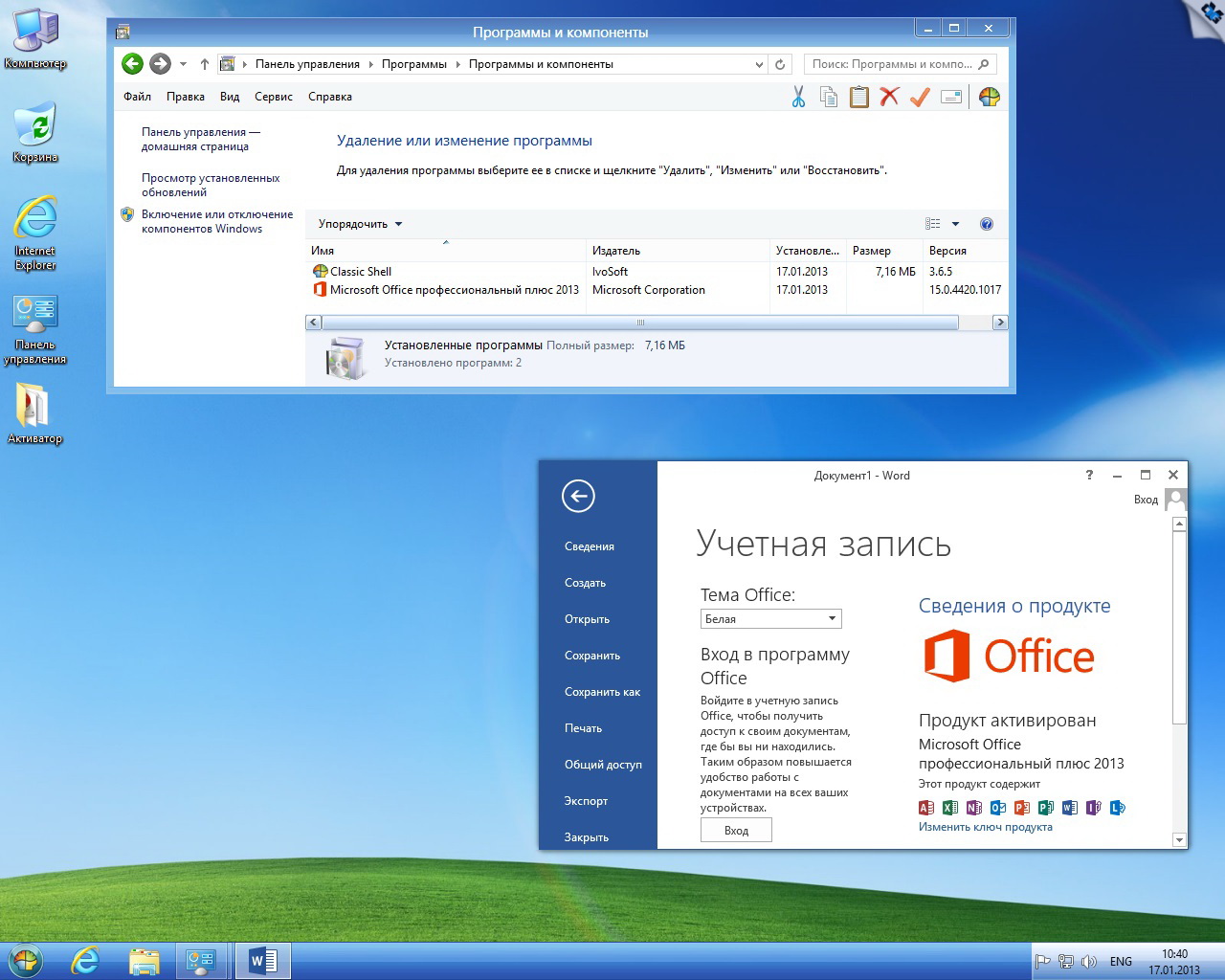The image size is (1225, 980).
Task: Click the Excel icon in product info
Action: click(950, 808)
